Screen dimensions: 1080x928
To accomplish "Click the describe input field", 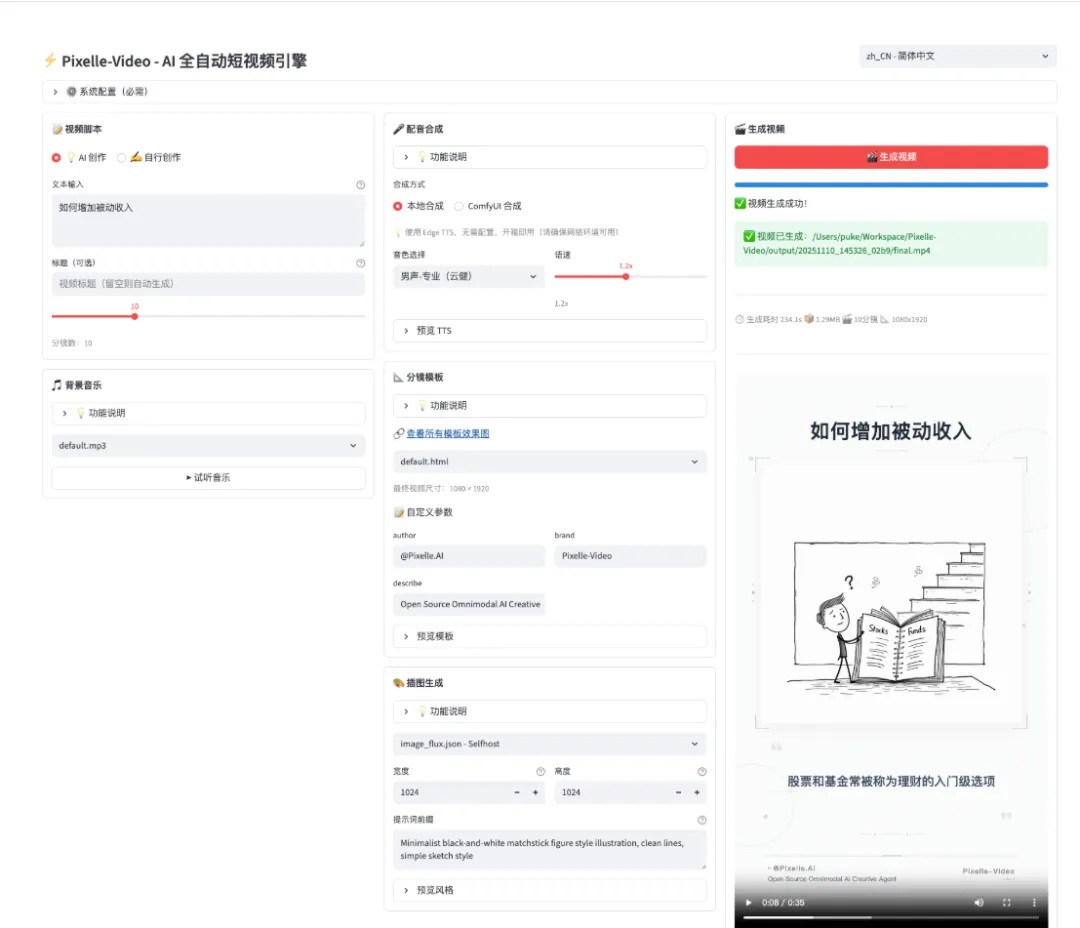I will pyautogui.click(x=468, y=604).
